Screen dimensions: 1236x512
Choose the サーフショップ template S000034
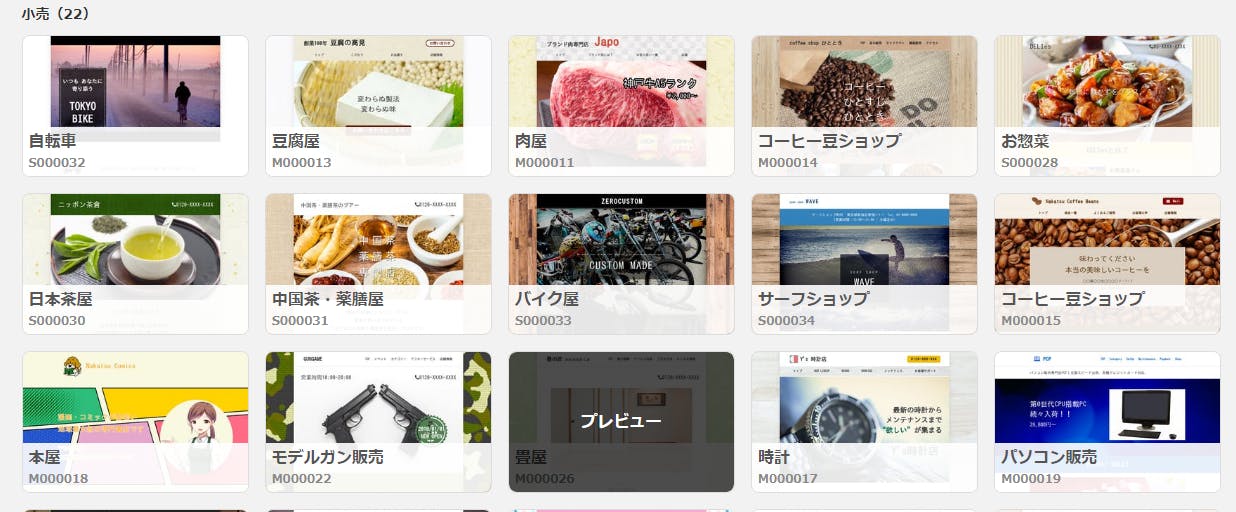864,264
